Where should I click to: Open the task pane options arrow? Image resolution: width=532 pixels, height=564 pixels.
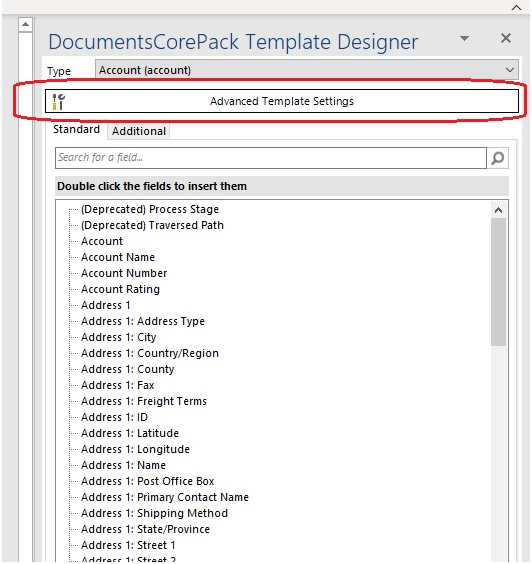[x=464, y=38]
